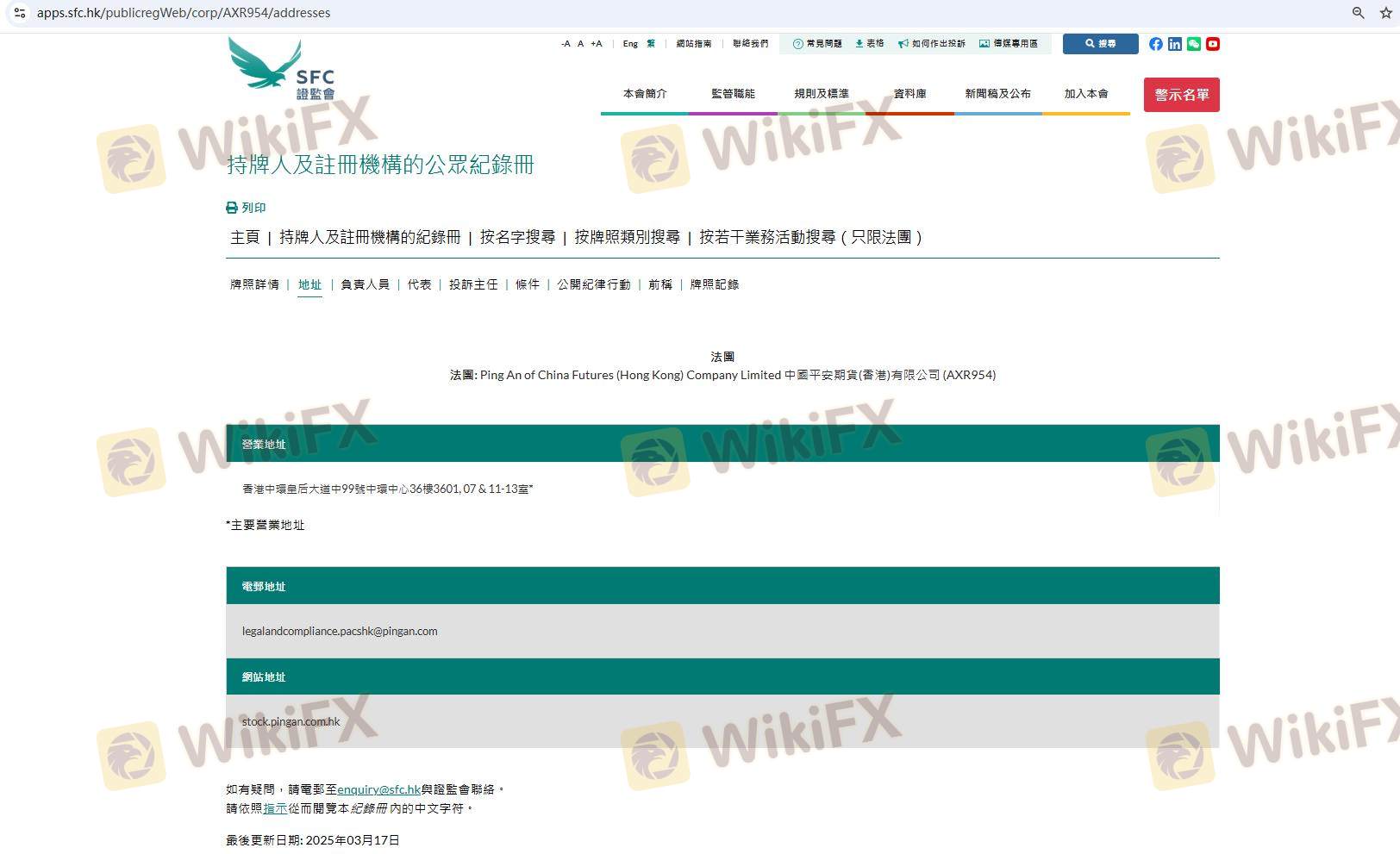1400x854 pixels.
Task: Click the red 警示名單 button
Action: click(x=1182, y=95)
